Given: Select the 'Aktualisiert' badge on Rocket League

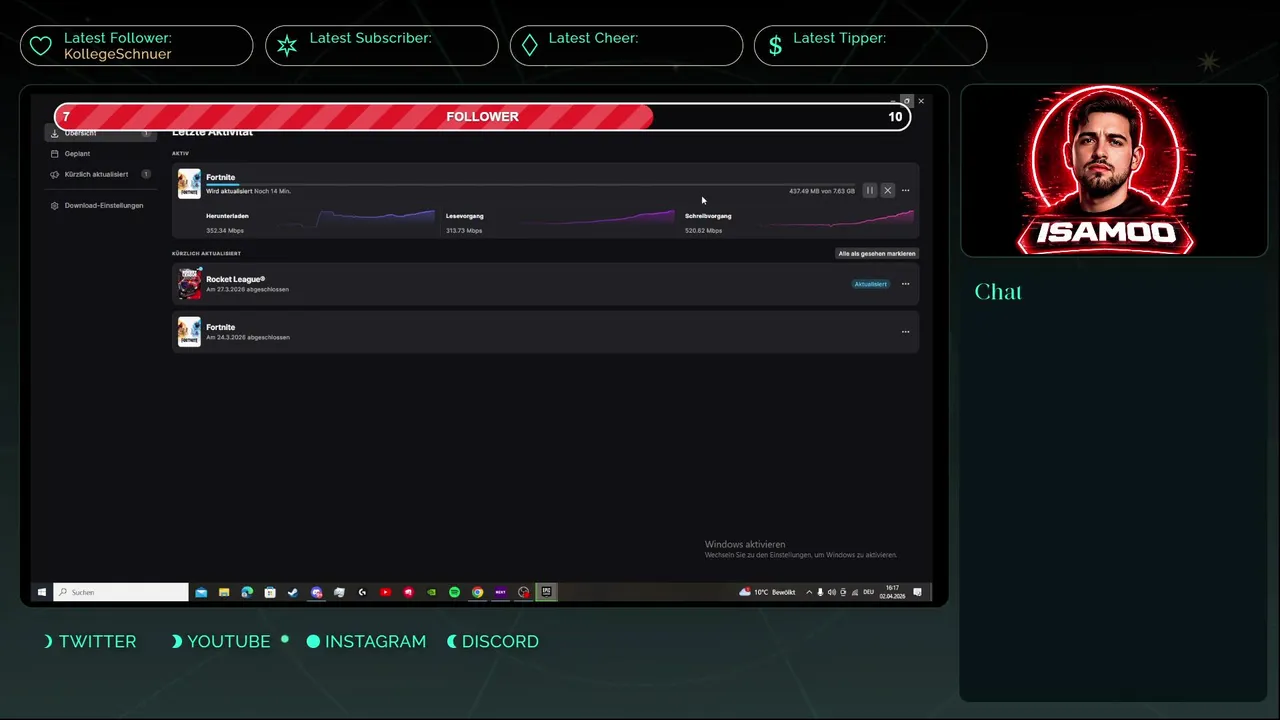Looking at the screenshot, I should pos(870,284).
